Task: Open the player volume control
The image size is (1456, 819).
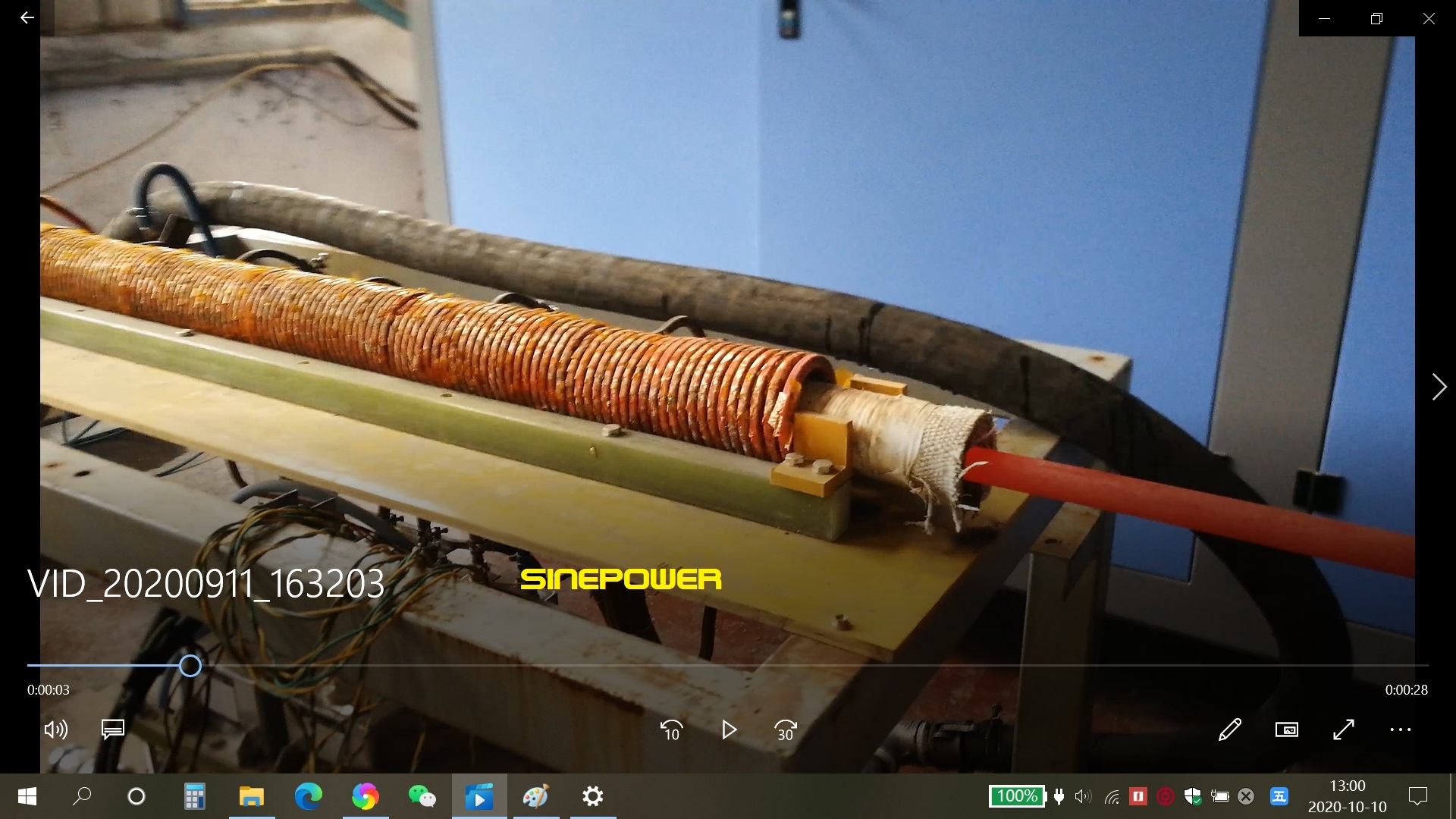Action: point(56,730)
